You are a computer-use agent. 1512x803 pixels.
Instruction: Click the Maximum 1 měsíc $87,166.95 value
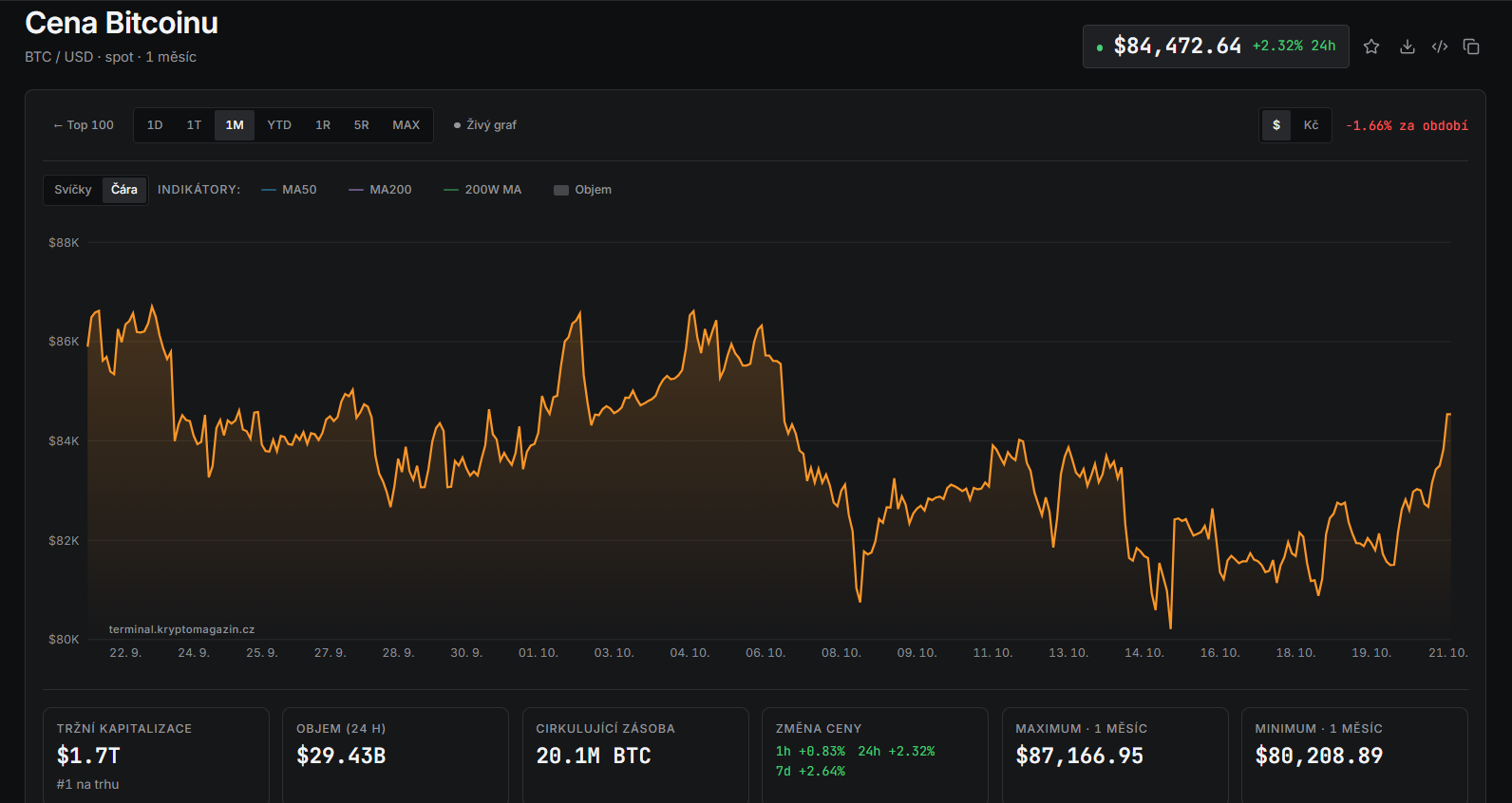pos(1079,756)
